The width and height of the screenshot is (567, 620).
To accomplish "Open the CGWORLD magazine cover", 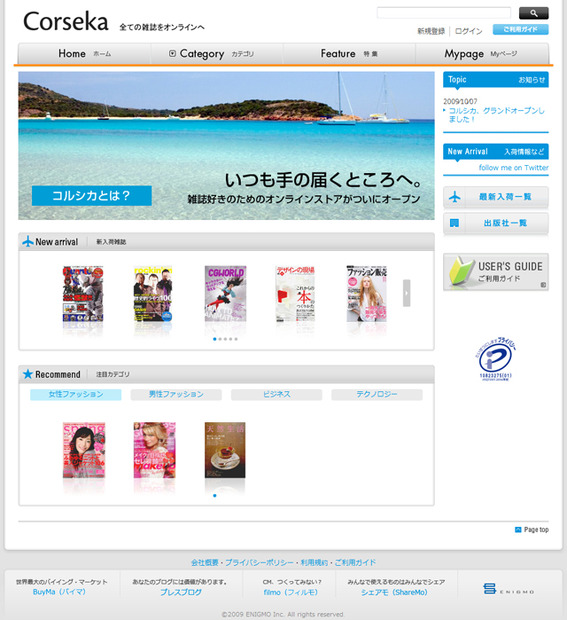I will 225,293.
